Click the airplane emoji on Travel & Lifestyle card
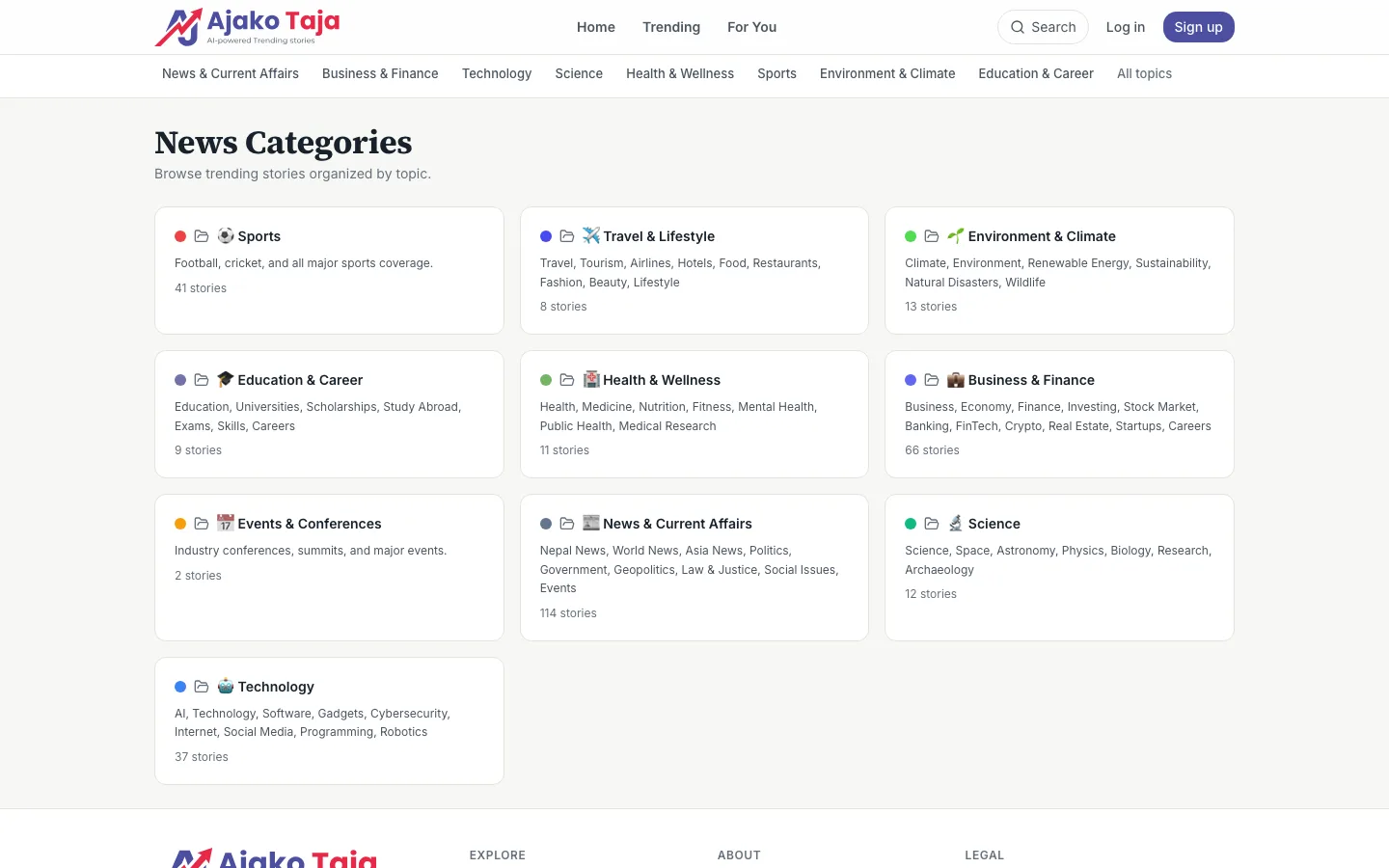The image size is (1389, 868). [591, 235]
